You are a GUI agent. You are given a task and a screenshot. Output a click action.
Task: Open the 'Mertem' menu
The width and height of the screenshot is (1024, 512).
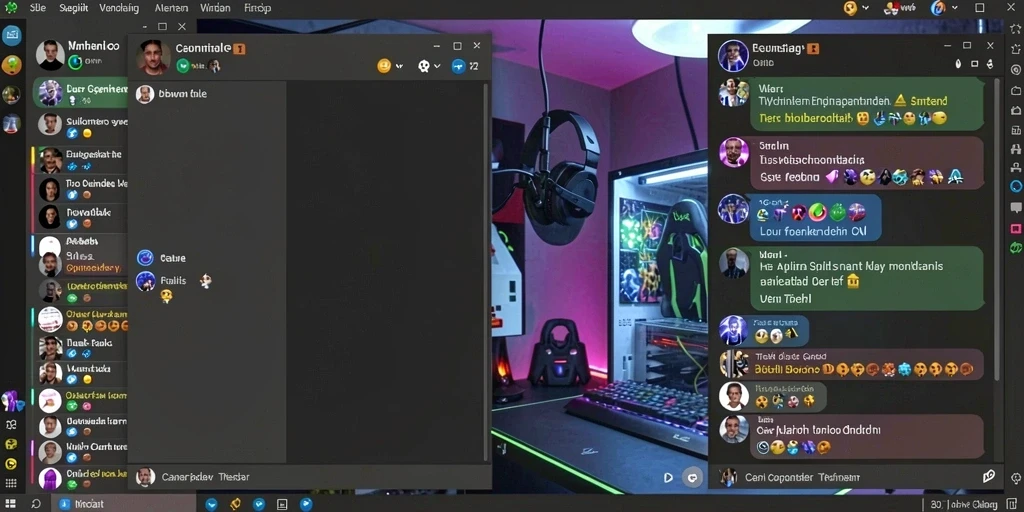point(172,8)
